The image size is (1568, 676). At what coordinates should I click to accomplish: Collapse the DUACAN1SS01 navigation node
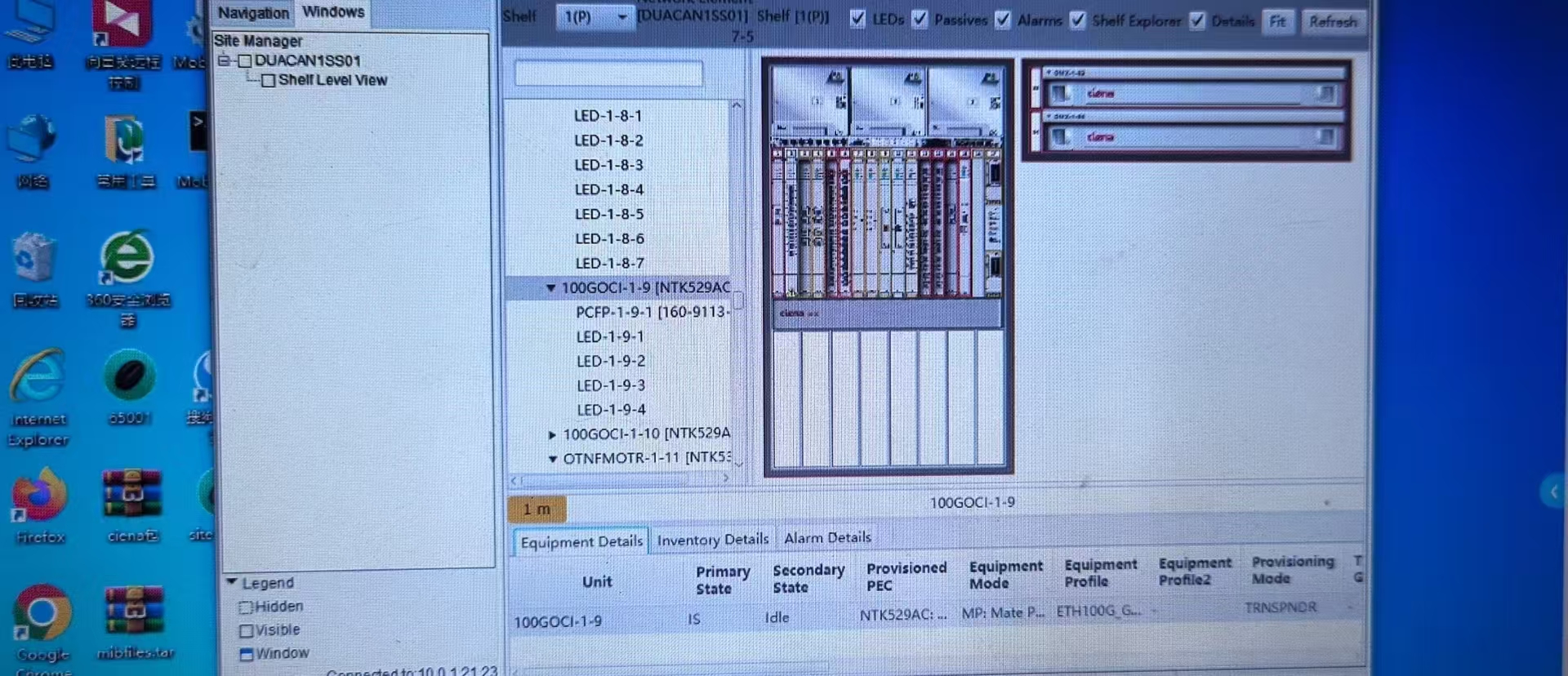[223, 60]
